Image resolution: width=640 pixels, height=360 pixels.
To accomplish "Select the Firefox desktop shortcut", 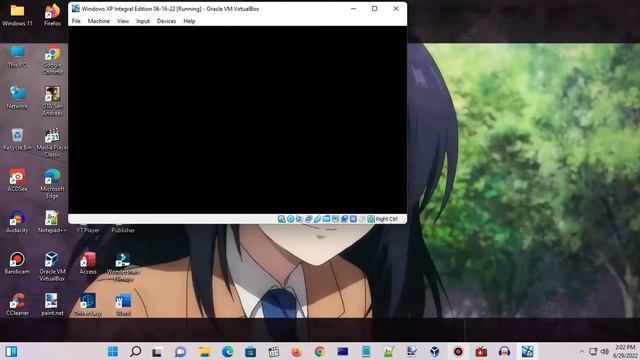I will pos(52,16).
